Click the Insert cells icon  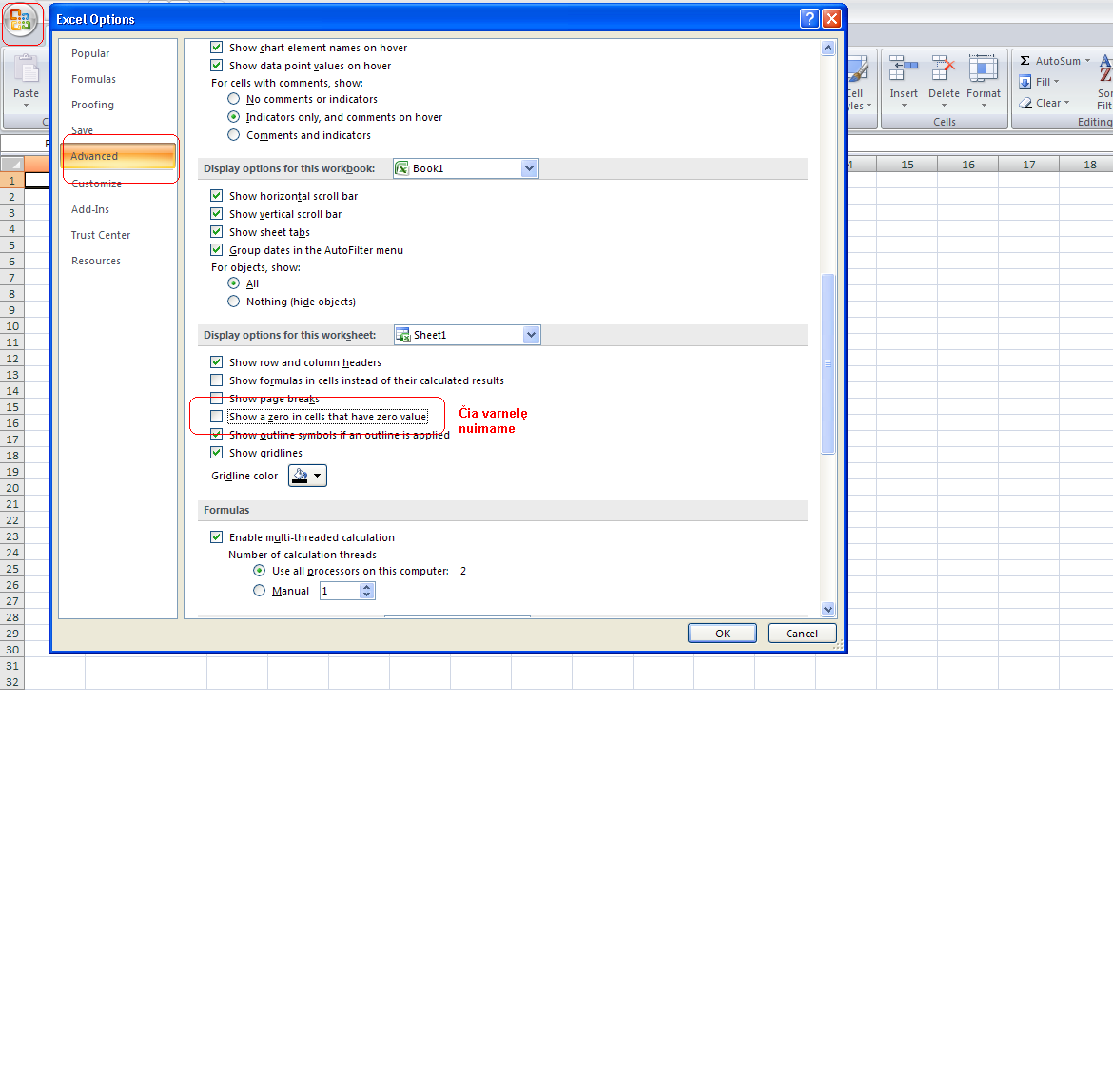pos(903,68)
